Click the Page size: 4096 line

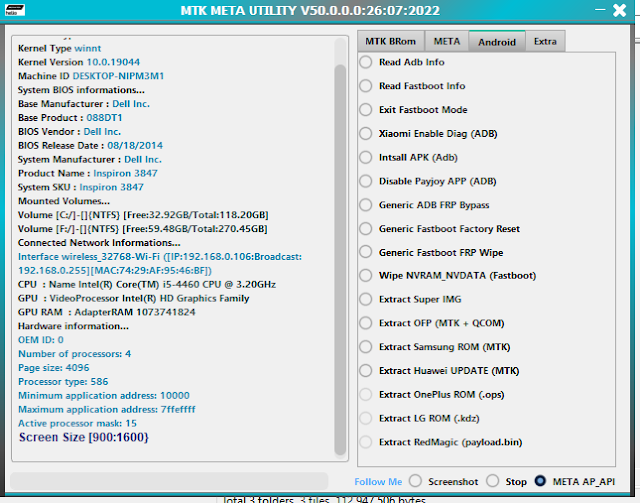coord(53,367)
